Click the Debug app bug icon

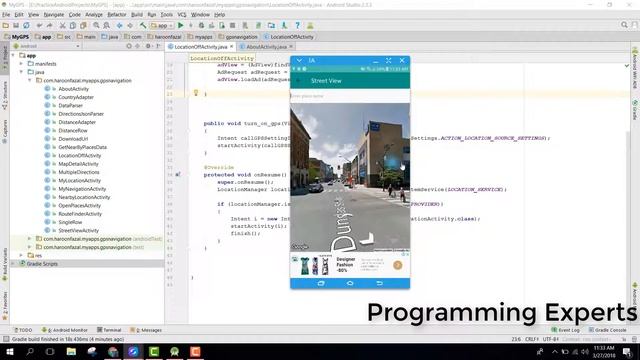(x=201, y=25)
